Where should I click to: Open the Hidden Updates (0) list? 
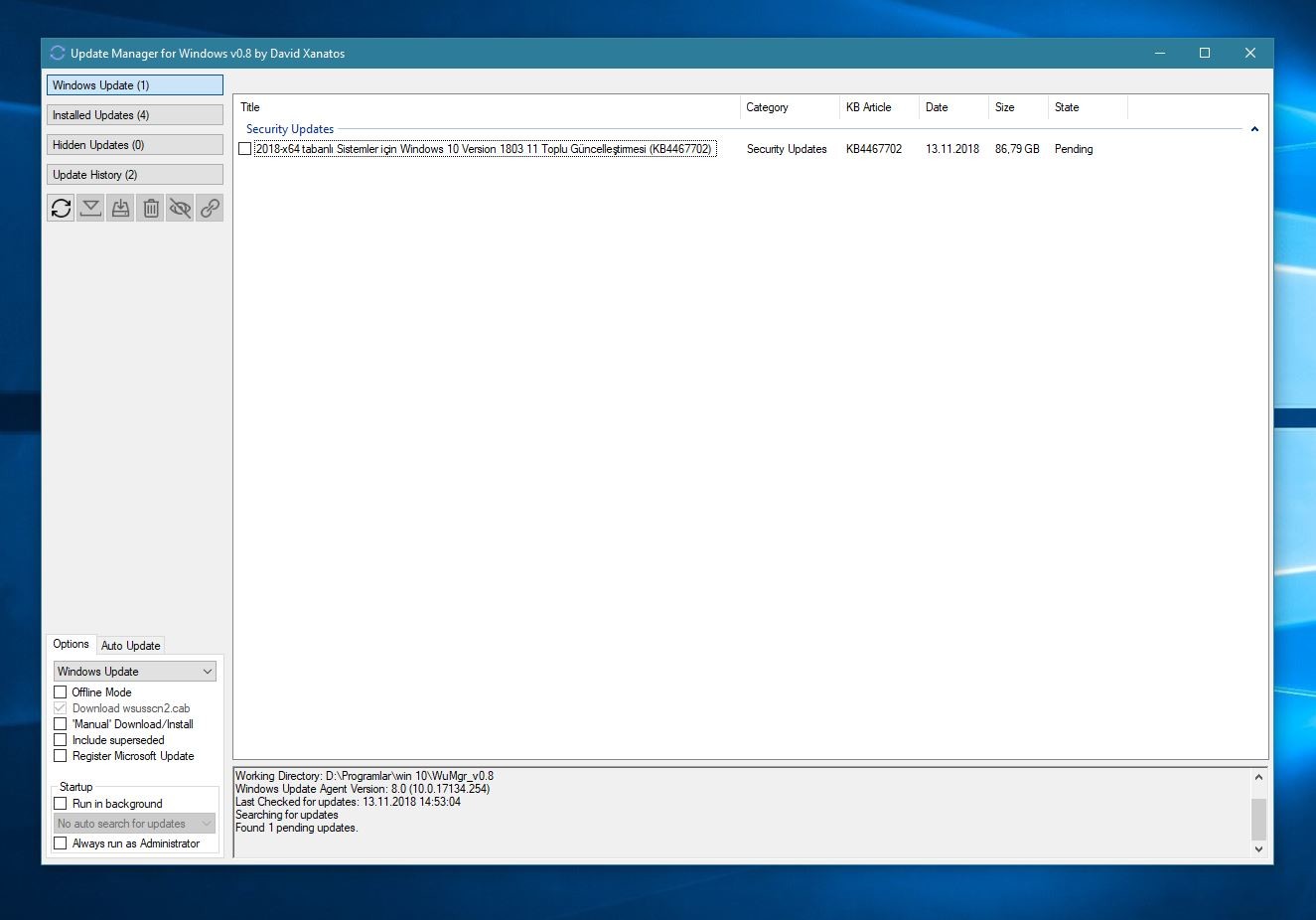pos(135,145)
